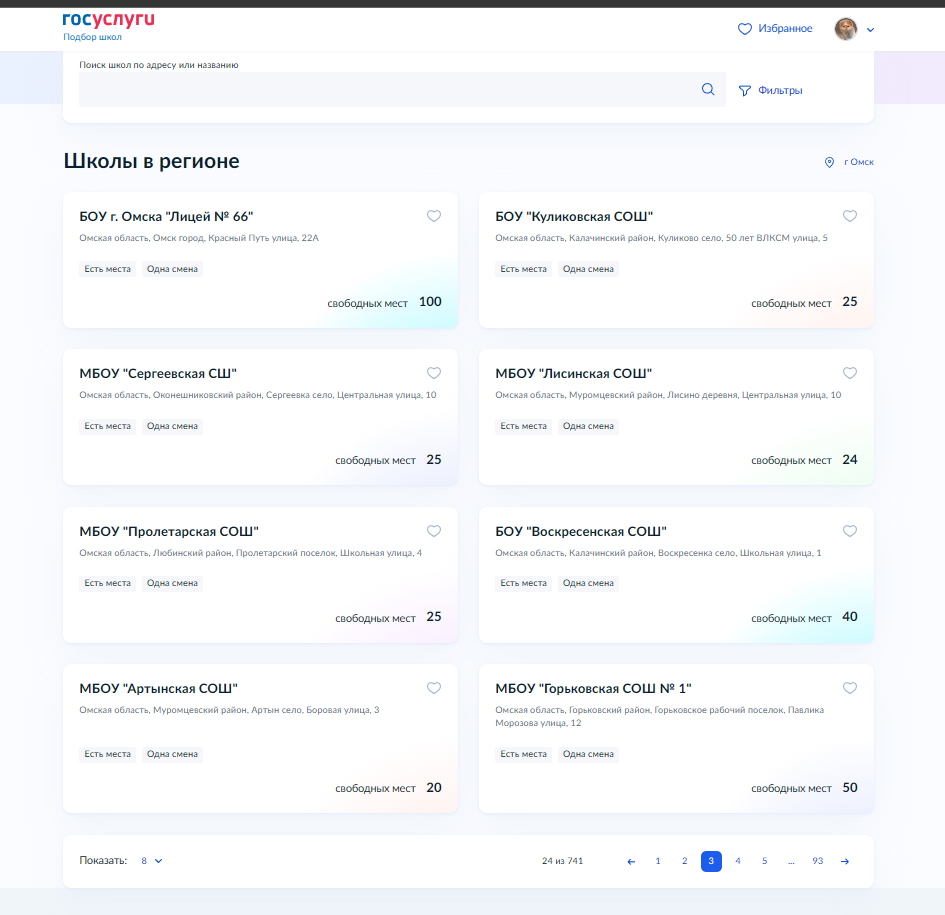The image size is (945, 915).
Task: Open the user profile avatar
Action: [846, 29]
